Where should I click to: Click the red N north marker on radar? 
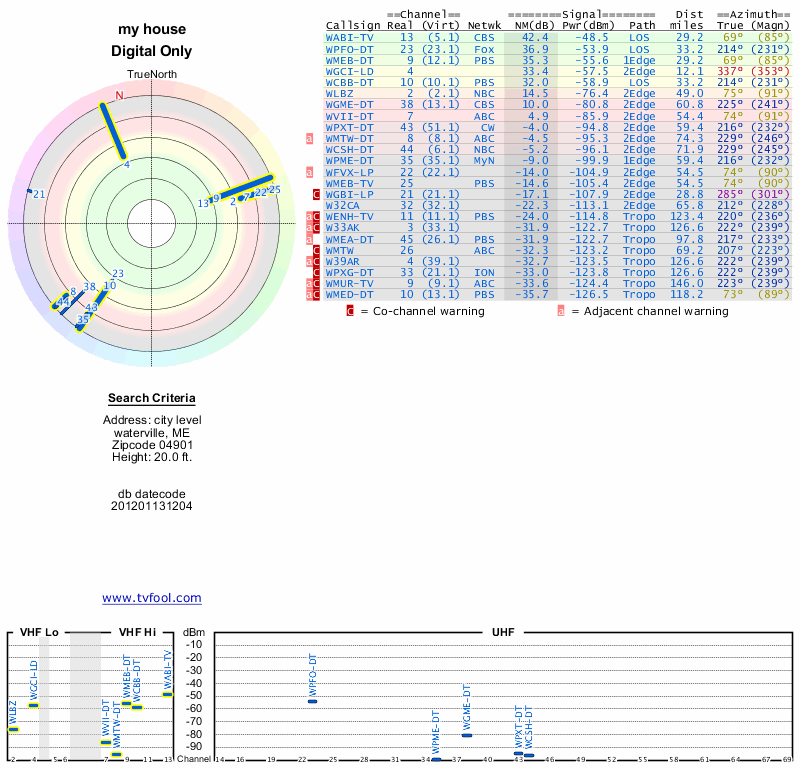point(119,96)
